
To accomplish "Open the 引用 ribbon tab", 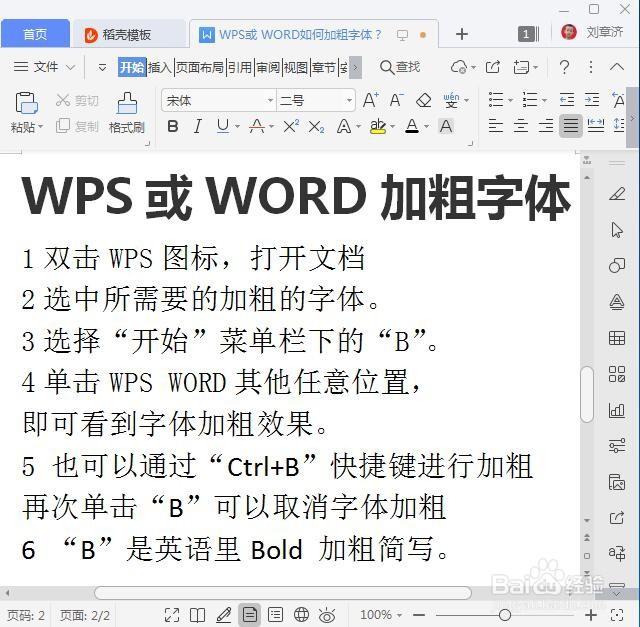I will (x=239, y=67).
